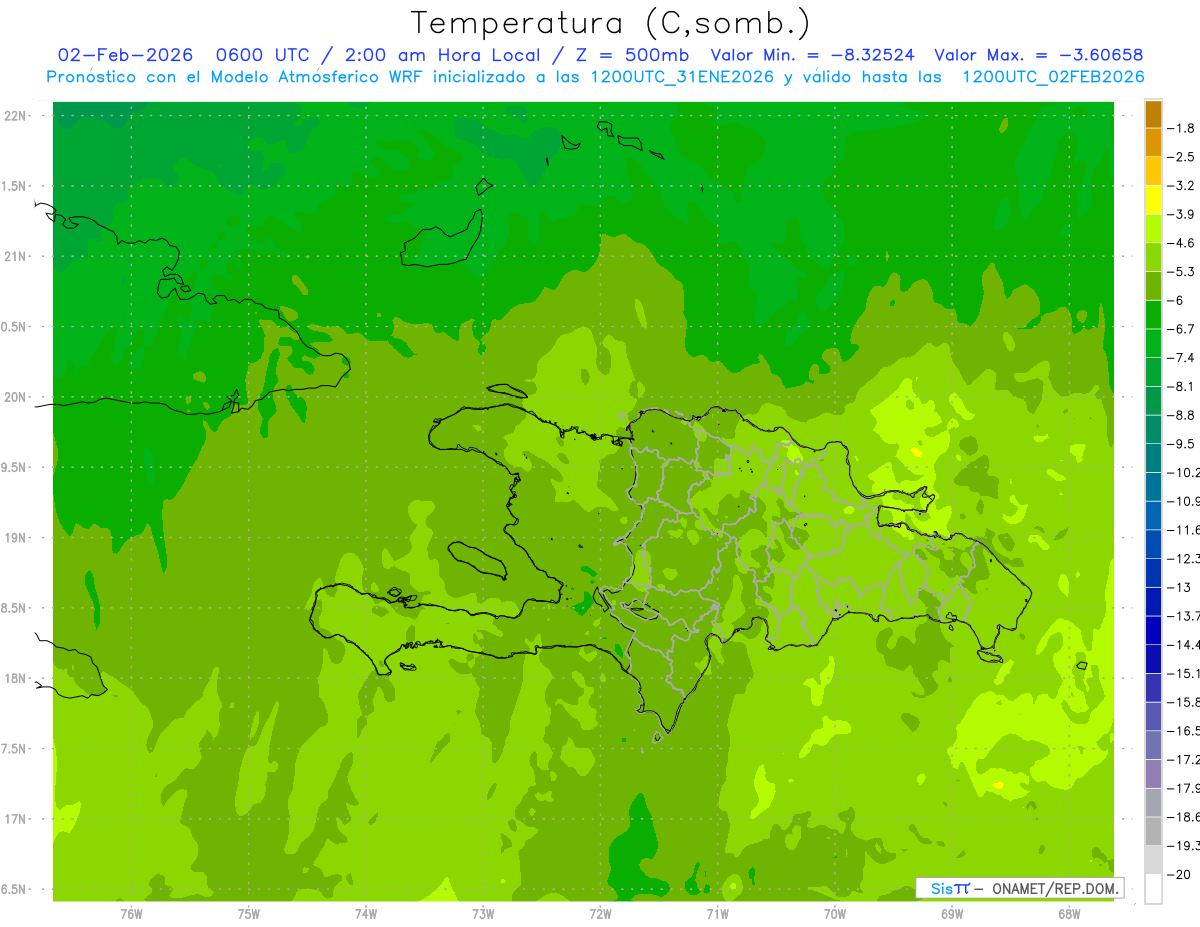This screenshot has height=927, width=1200.
Task: Click the '-2.5' colorbar value
Action: [x=1181, y=157]
